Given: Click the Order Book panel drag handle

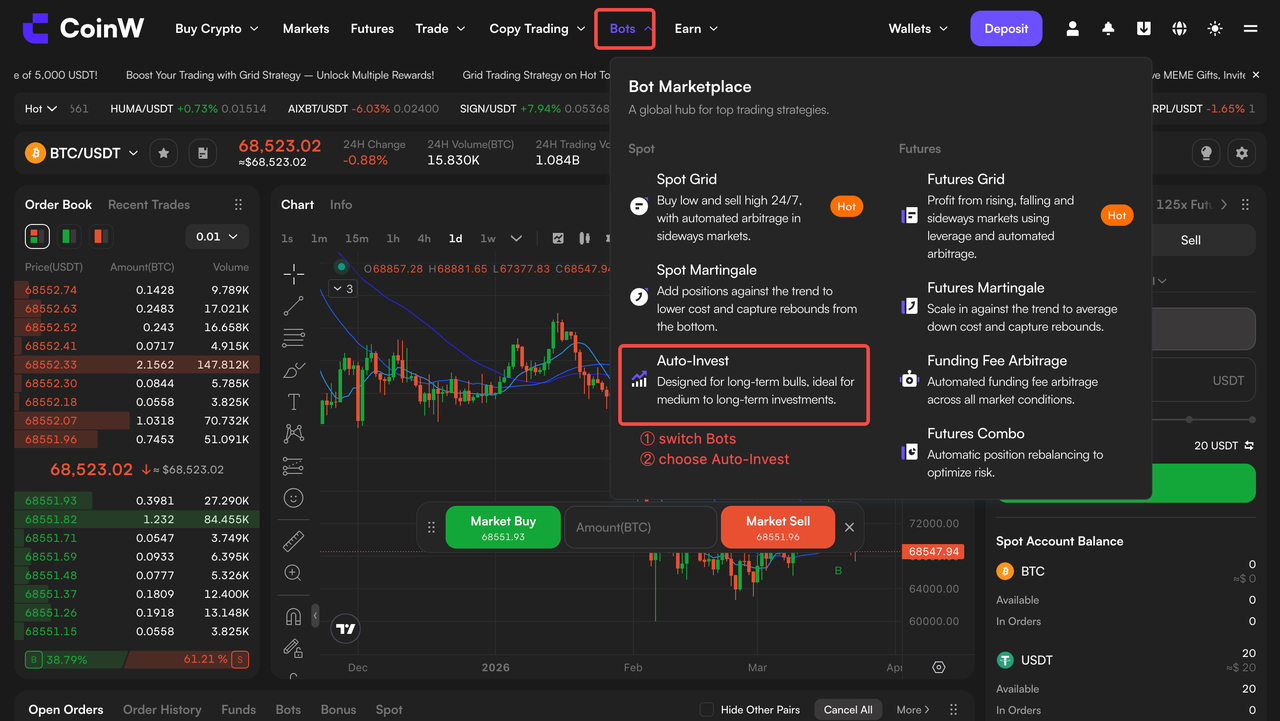Looking at the screenshot, I should tap(238, 205).
